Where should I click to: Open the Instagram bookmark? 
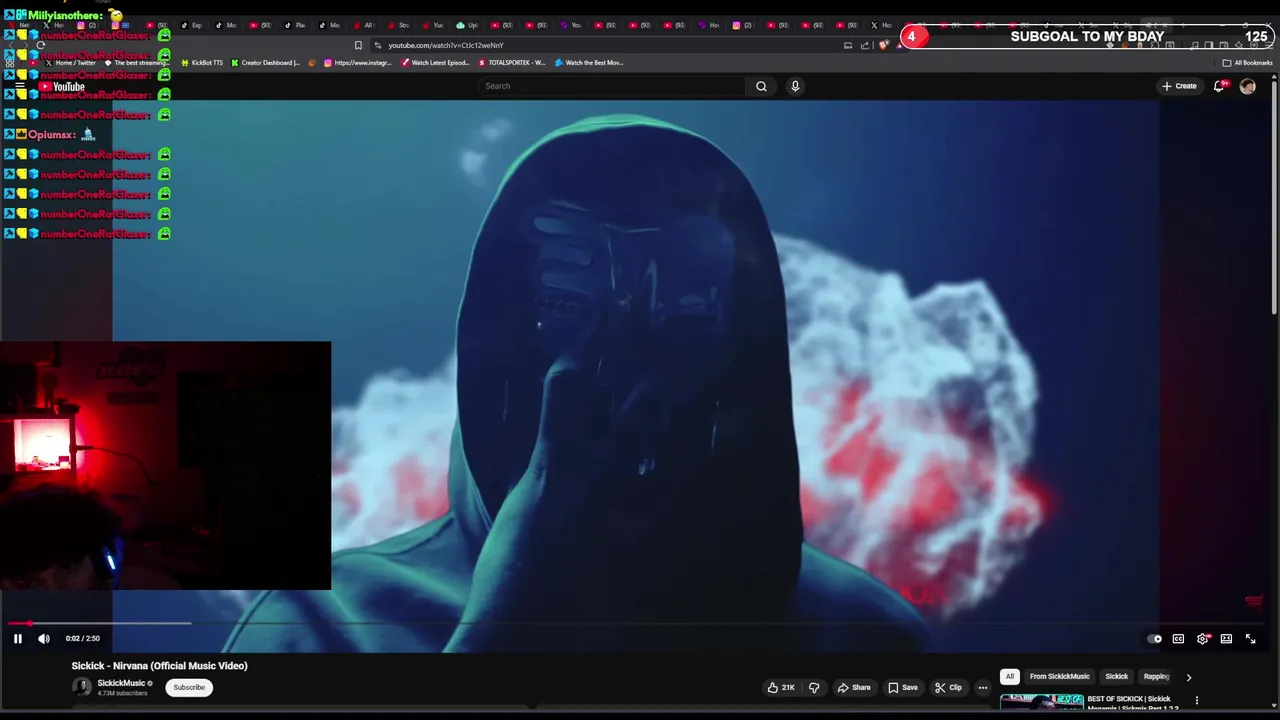coord(357,63)
